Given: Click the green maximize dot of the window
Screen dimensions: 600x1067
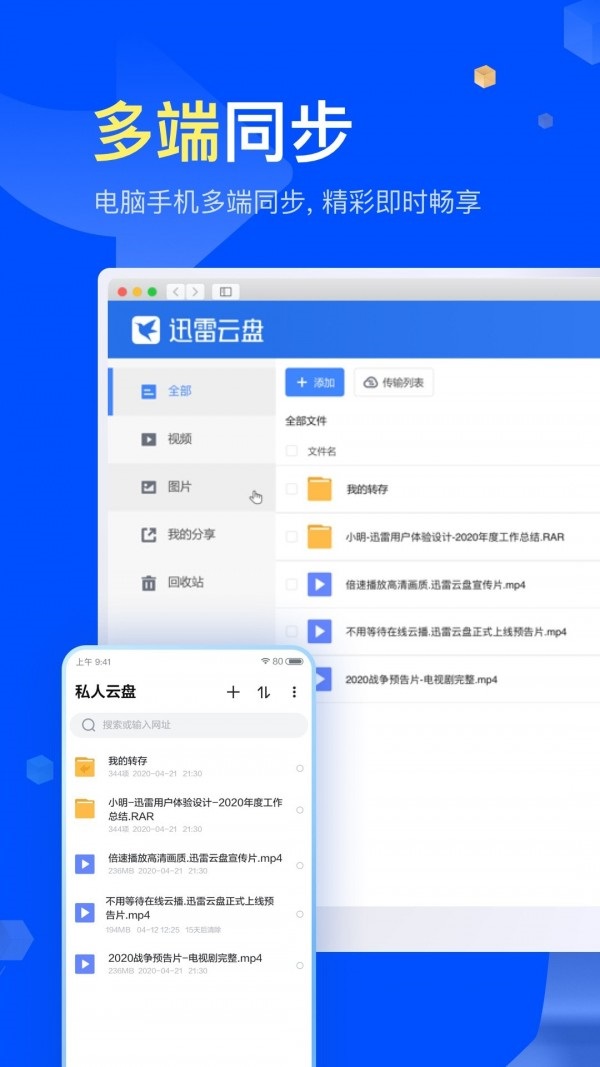Looking at the screenshot, I should coord(152,292).
